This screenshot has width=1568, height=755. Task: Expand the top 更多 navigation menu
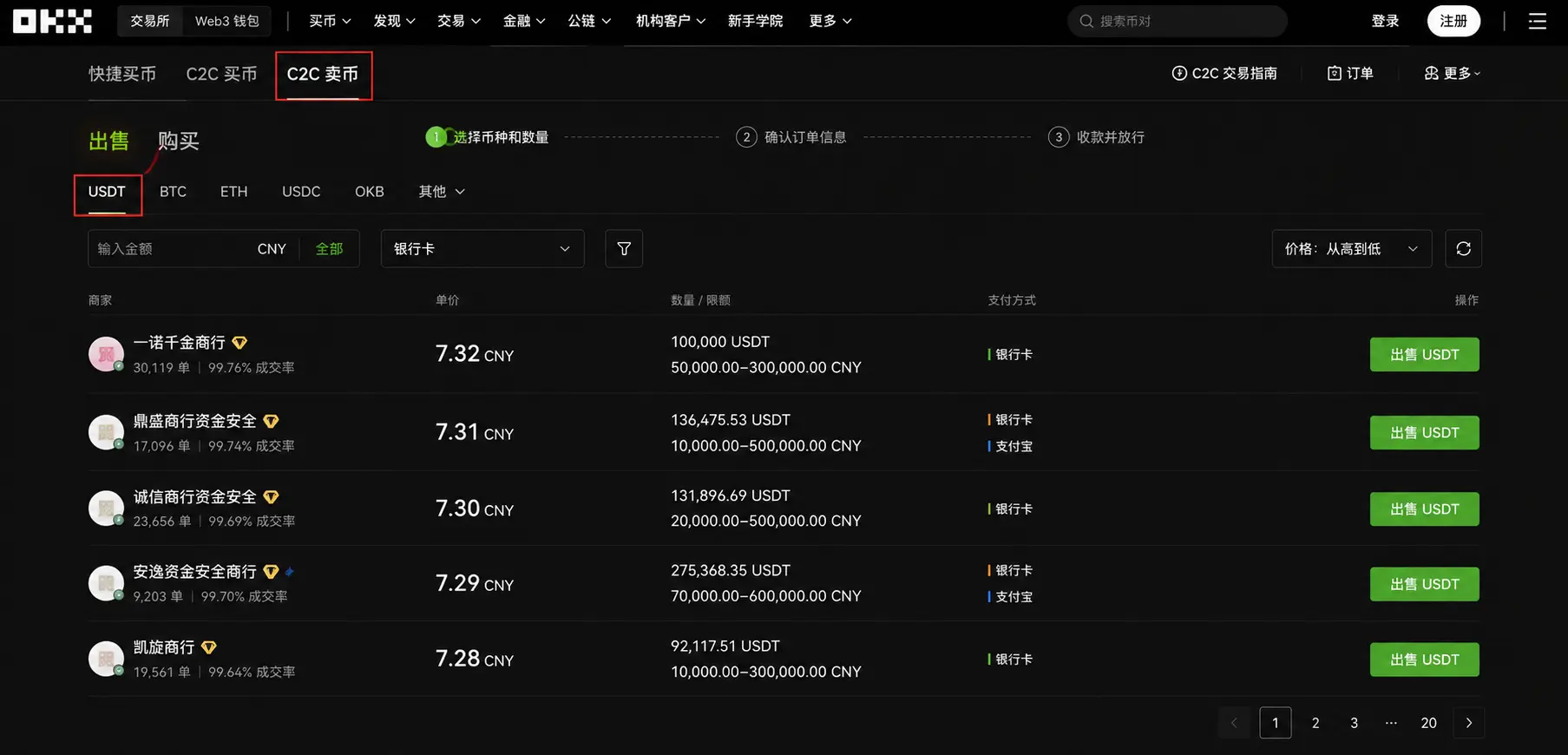[x=830, y=21]
